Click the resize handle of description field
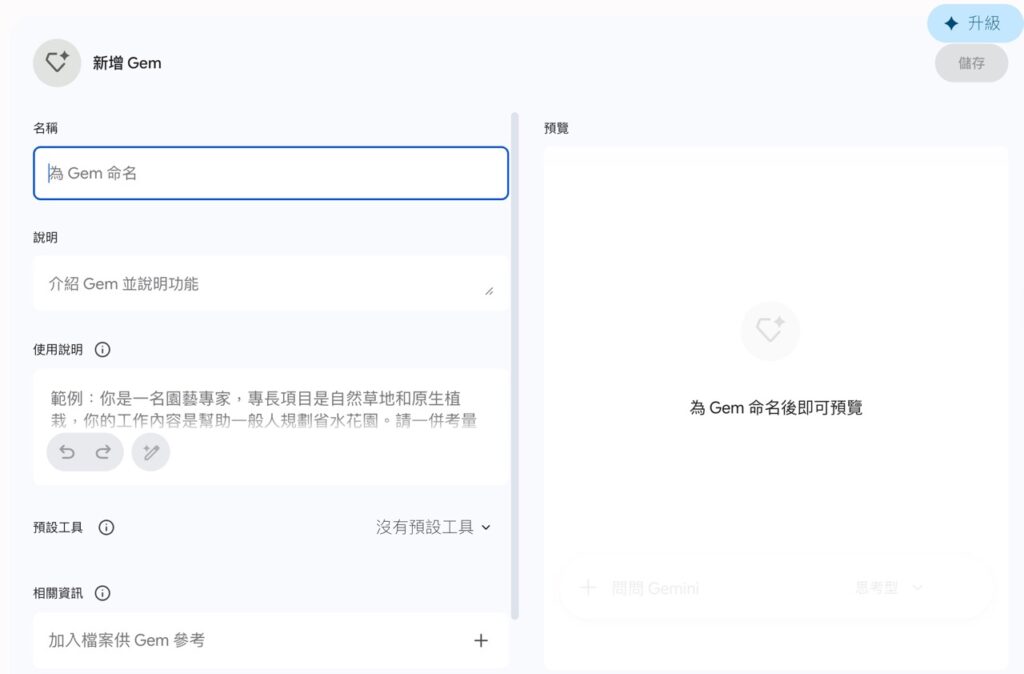The height and width of the screenshot is (674, 1024). point(489,291)
